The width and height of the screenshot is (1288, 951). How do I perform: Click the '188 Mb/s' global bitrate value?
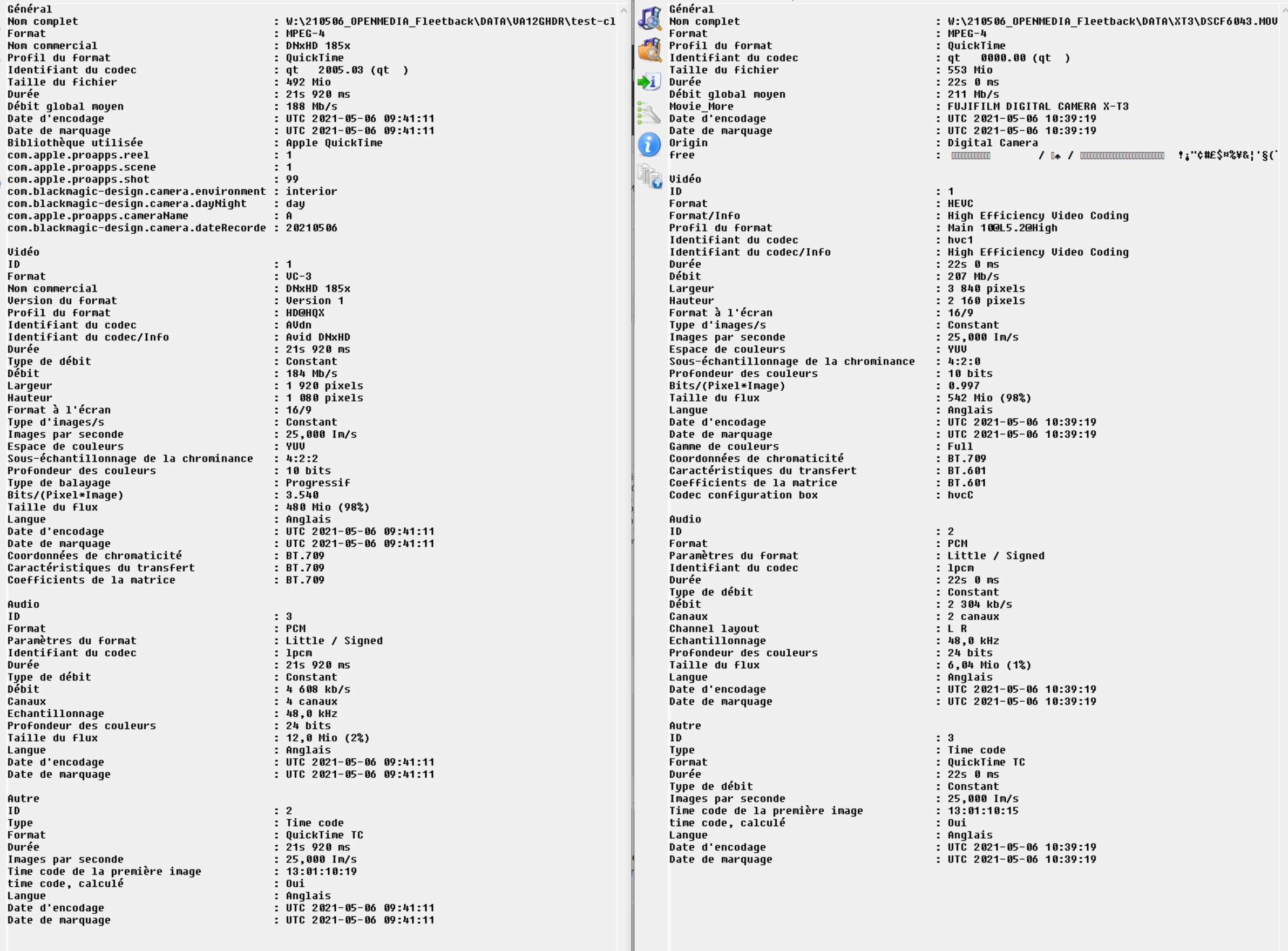312,106
